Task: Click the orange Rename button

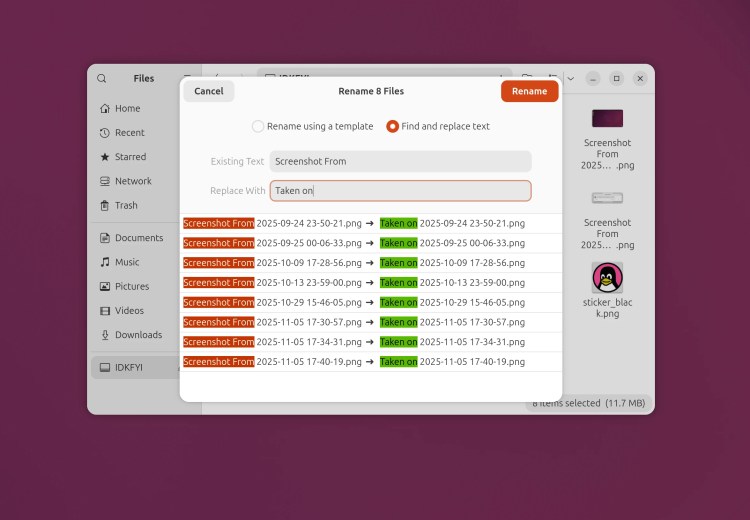Action: (x=529, y=91)
